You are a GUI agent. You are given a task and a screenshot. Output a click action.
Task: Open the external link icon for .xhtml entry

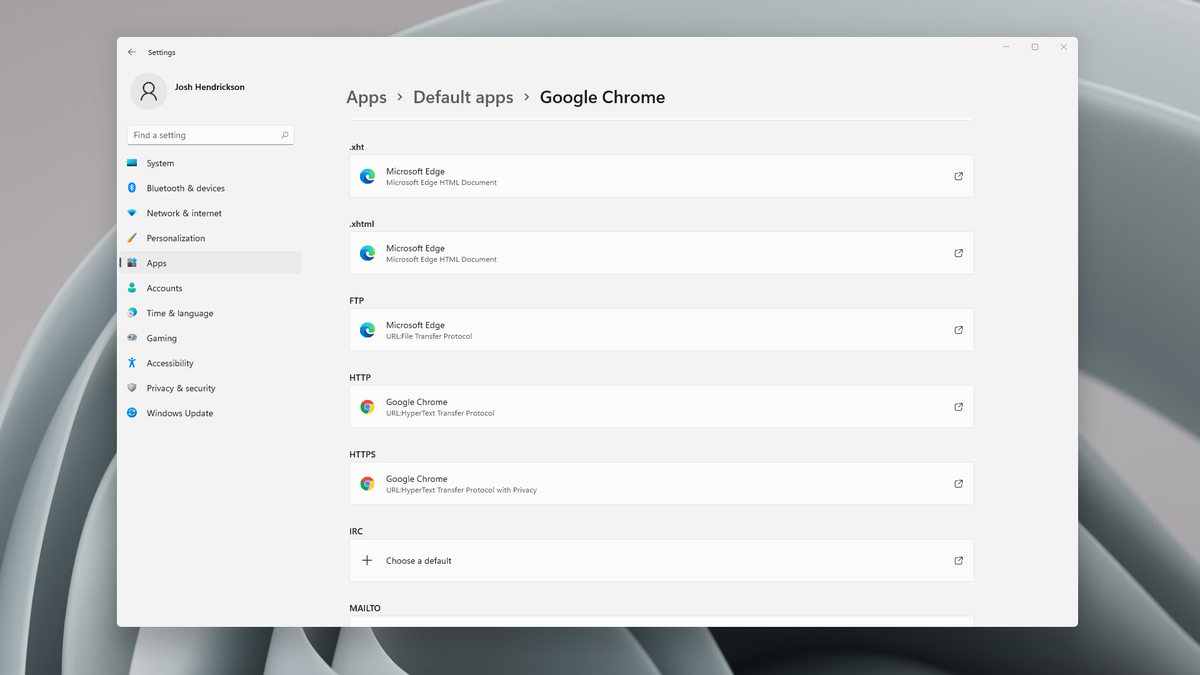coord(958,252)
